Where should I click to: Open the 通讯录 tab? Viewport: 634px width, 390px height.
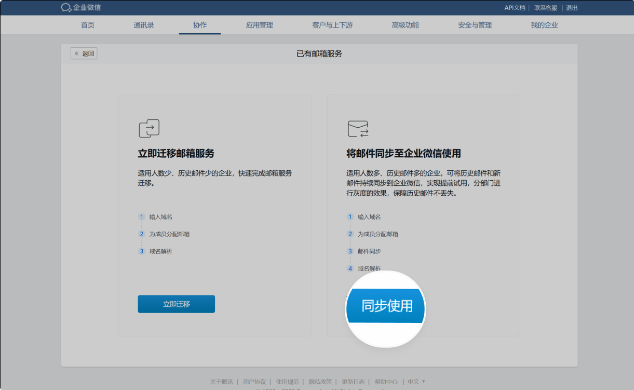144,25
